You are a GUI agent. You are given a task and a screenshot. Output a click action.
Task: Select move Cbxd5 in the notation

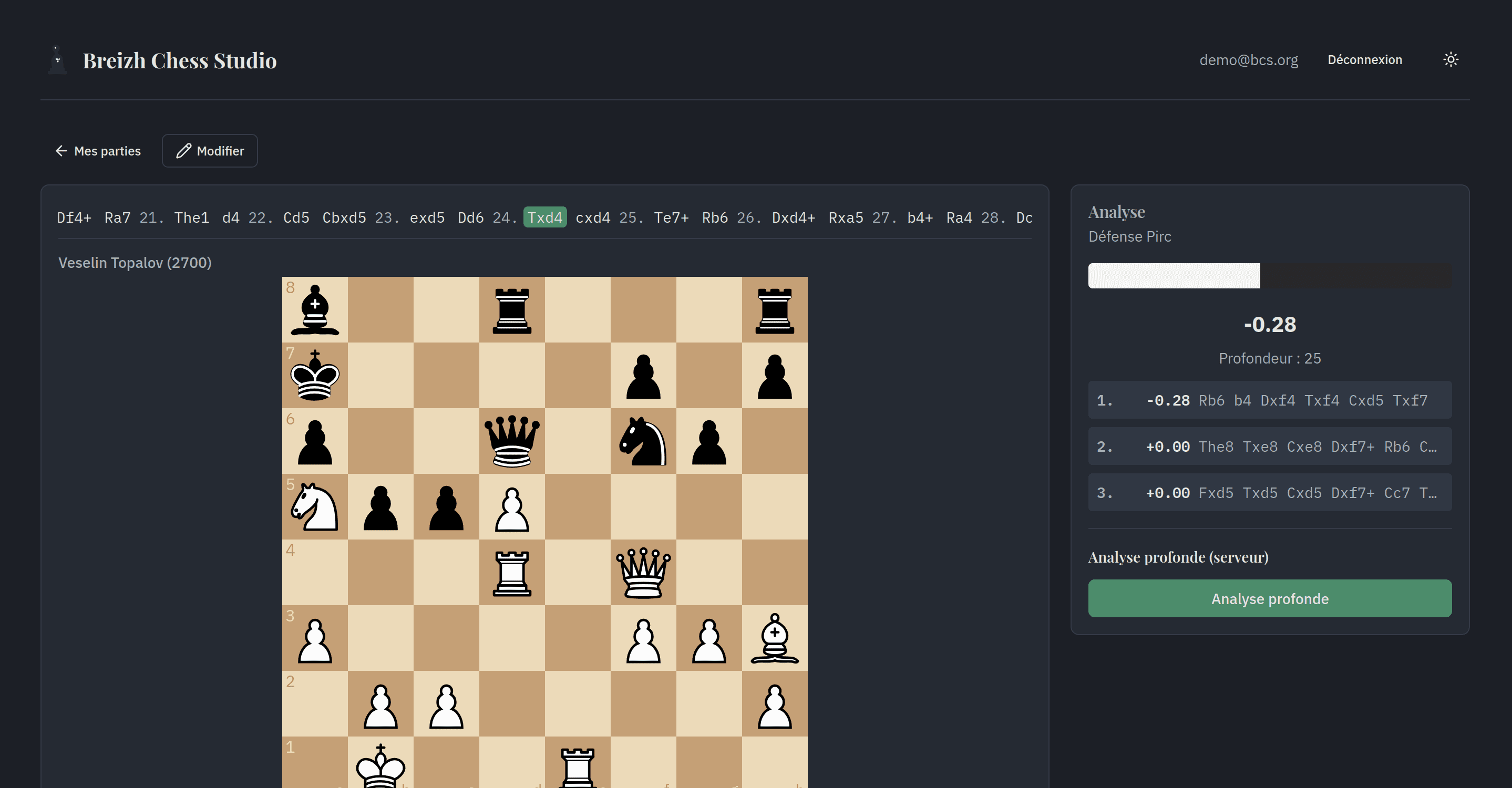pos(344,217)
